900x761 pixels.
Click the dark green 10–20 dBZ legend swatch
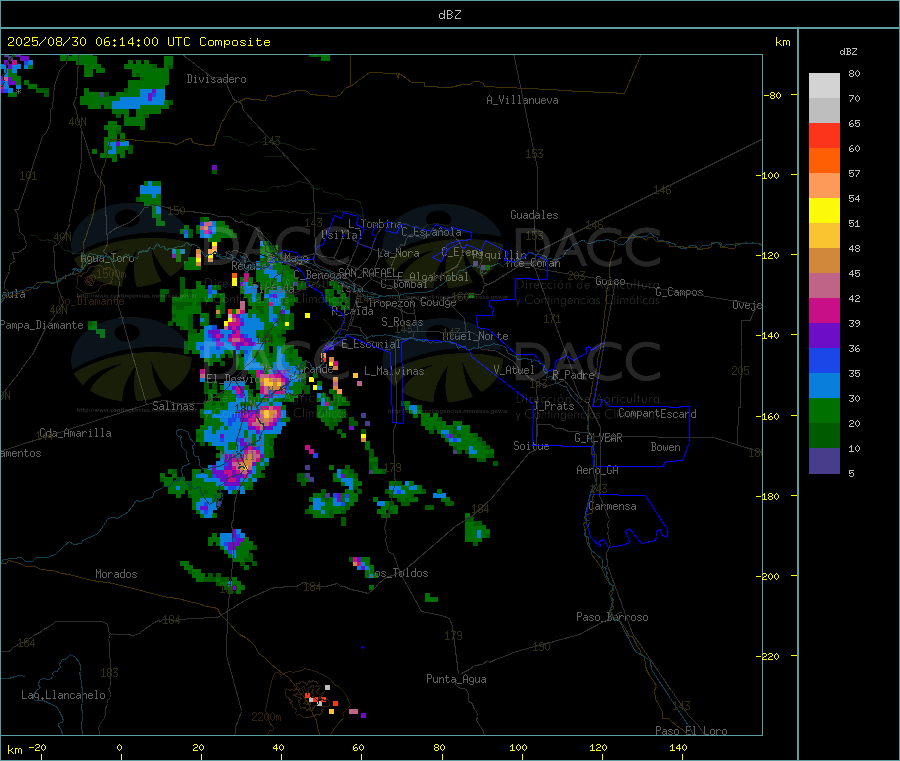point(824,436)
